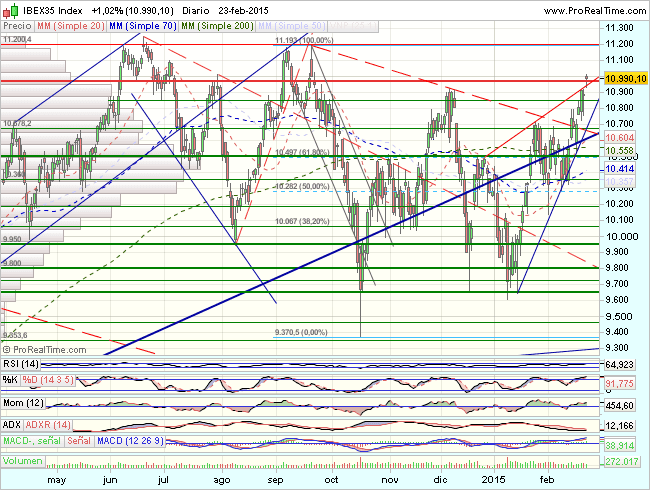Click the 'feb' time axis label
Image resolution: width=650 pixels, height=490 pixels.
[547, 480]
